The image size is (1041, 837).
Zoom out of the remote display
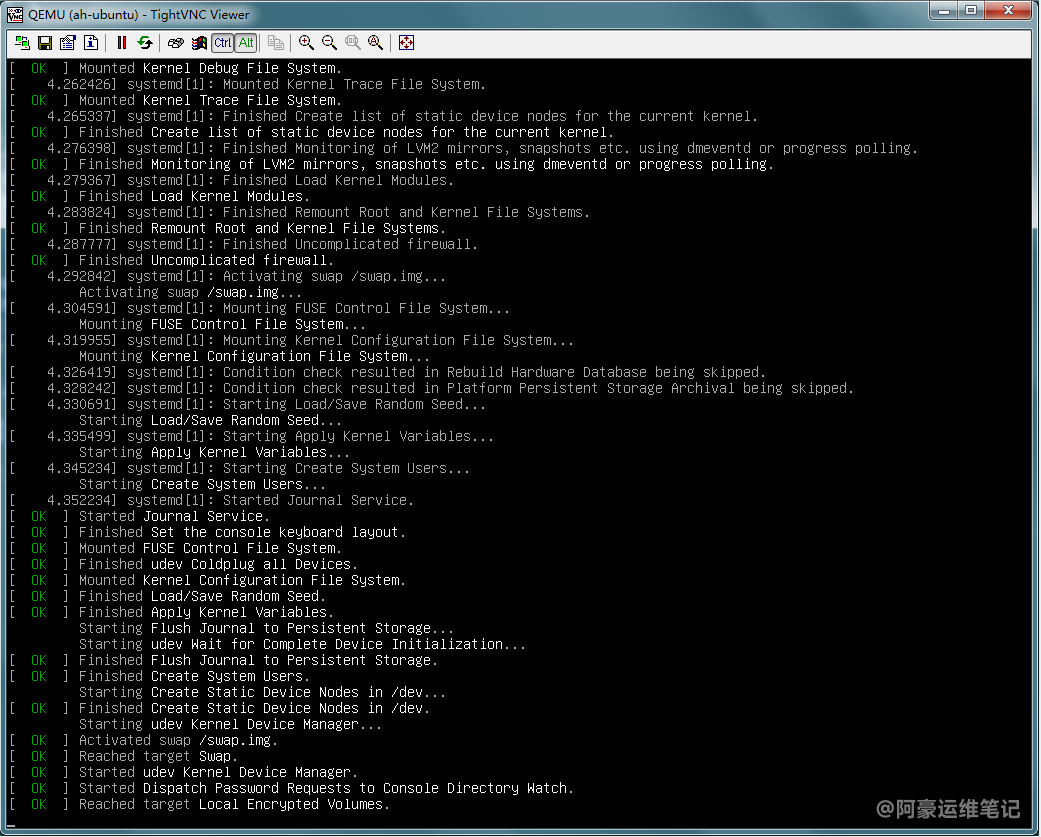[329, 43]
